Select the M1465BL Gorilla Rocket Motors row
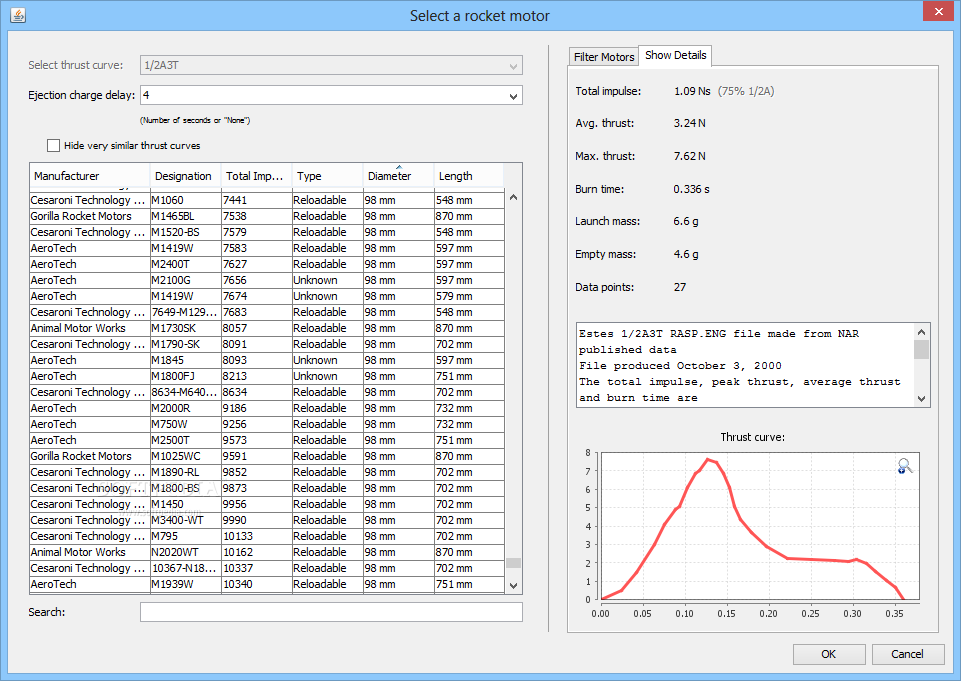Image resolution: width=961 pixels, height=681 pixels. pos(267,216)
